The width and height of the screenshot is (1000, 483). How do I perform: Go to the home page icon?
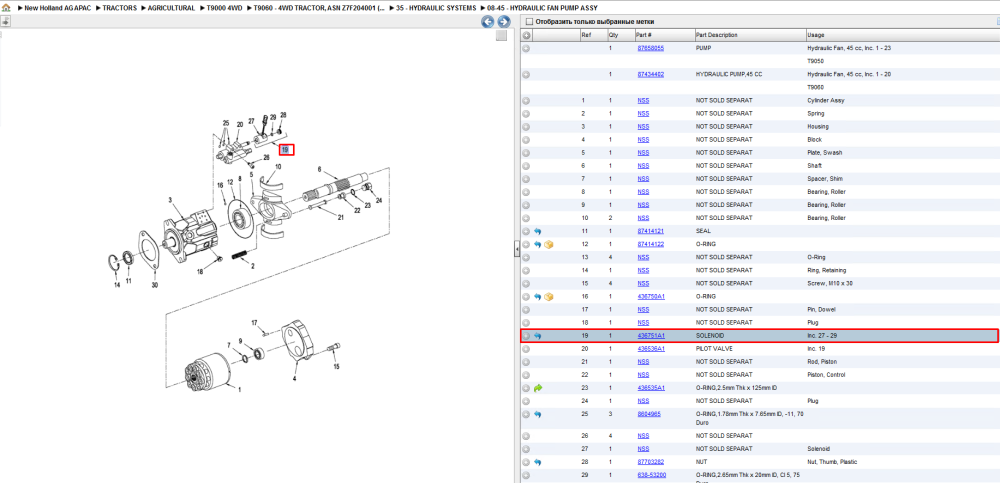click(6, 8)
